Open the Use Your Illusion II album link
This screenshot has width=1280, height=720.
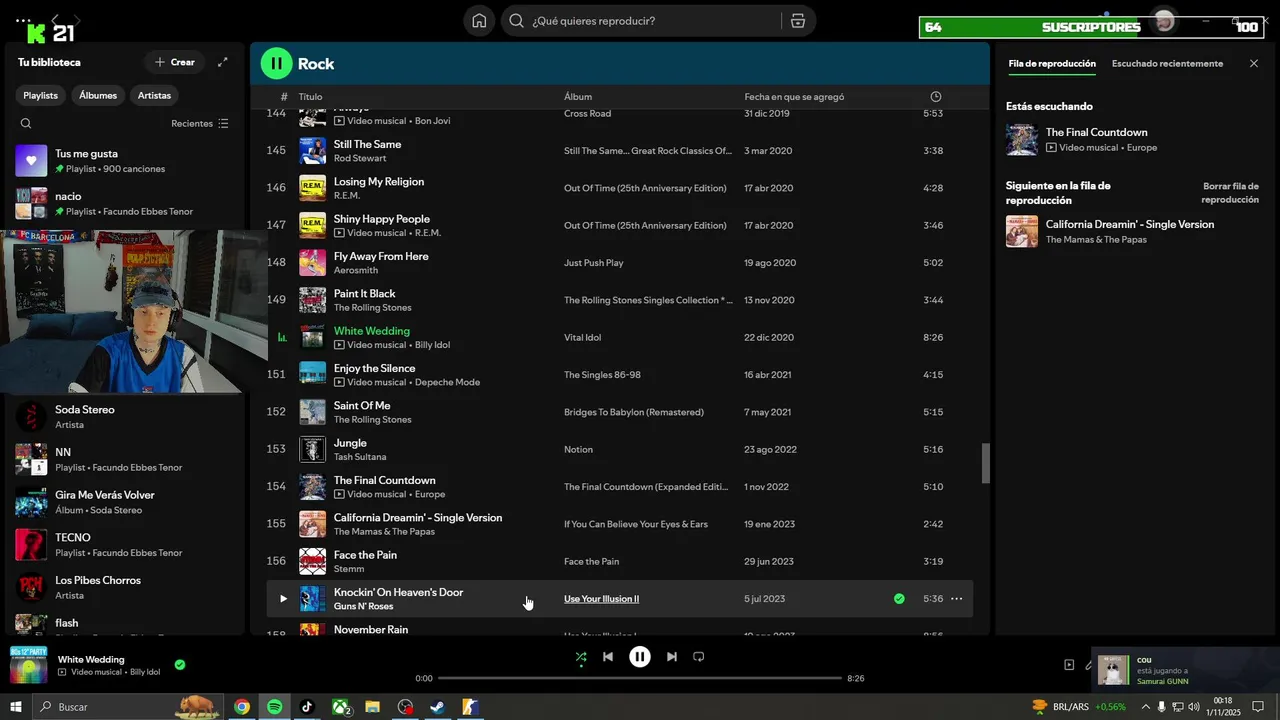coord(601,599)
